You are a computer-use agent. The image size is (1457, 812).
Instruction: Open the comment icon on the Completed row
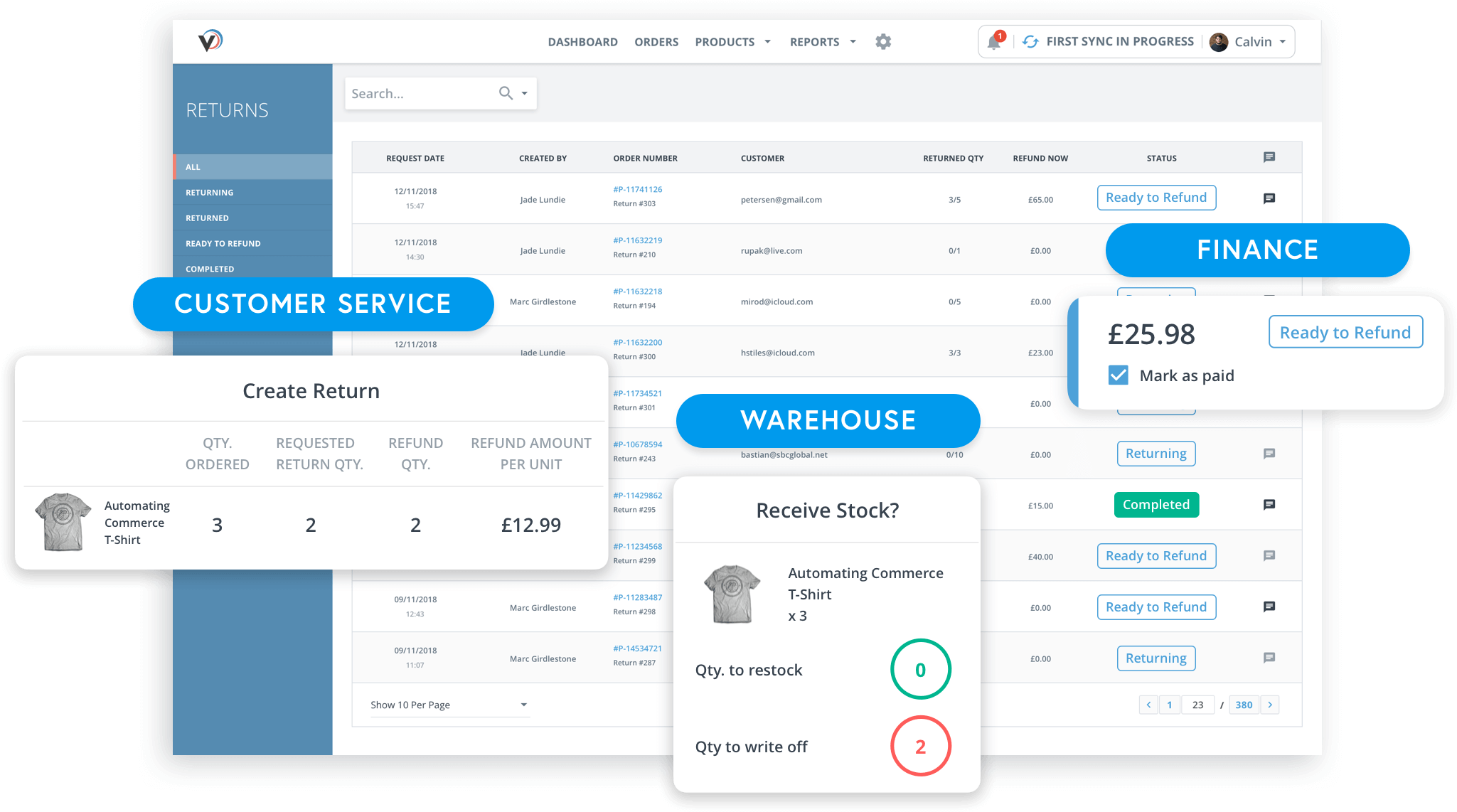[x=1269, y=505]
